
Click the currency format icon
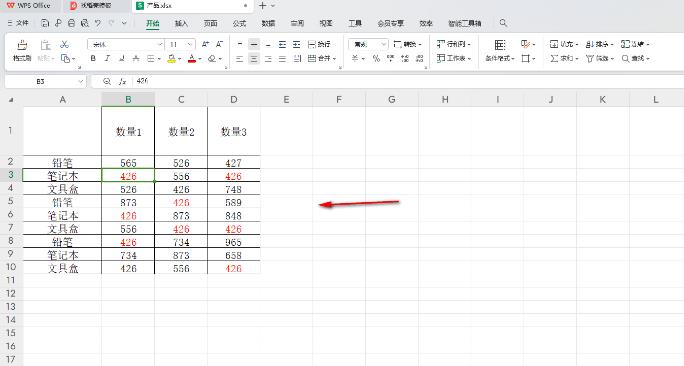click(x=355, y=58)
